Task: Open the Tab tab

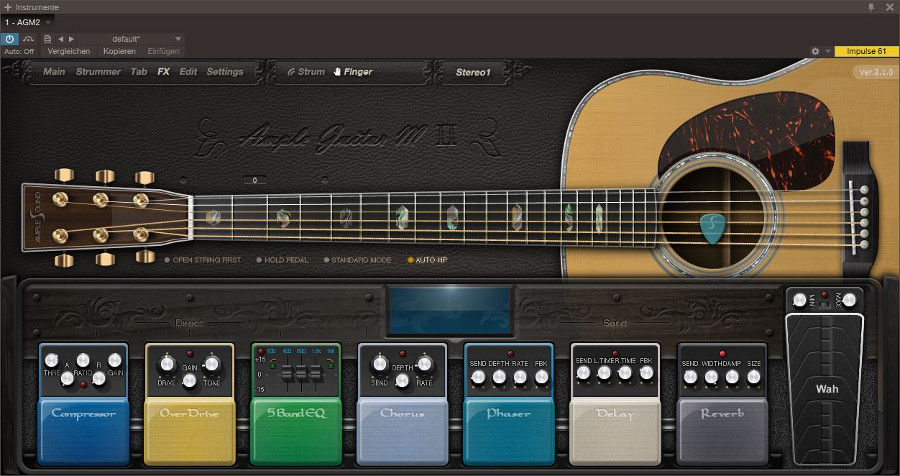Action: tap(139, 72)
